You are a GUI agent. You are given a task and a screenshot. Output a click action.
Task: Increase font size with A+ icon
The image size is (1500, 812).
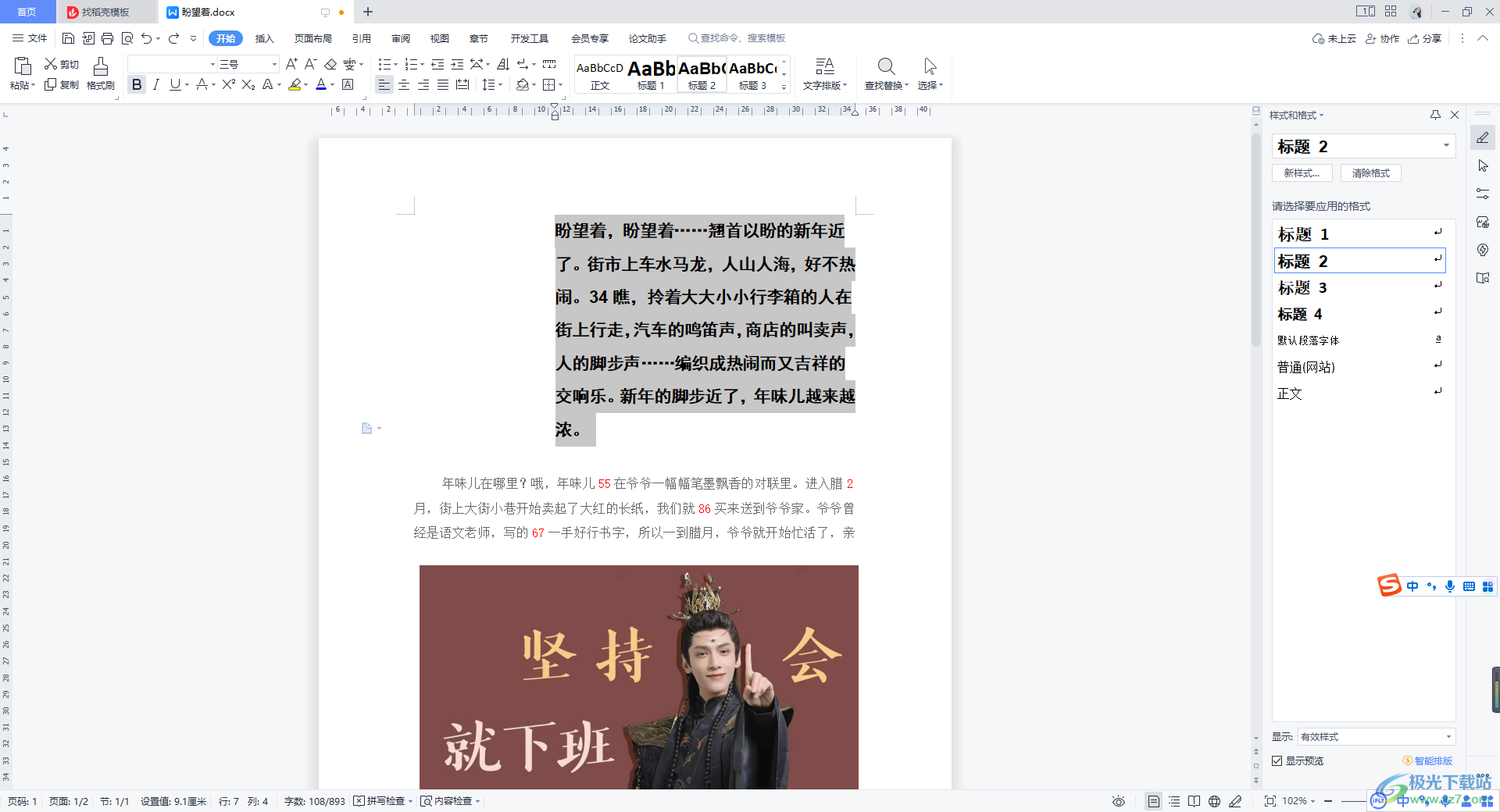tap(291, 64)
